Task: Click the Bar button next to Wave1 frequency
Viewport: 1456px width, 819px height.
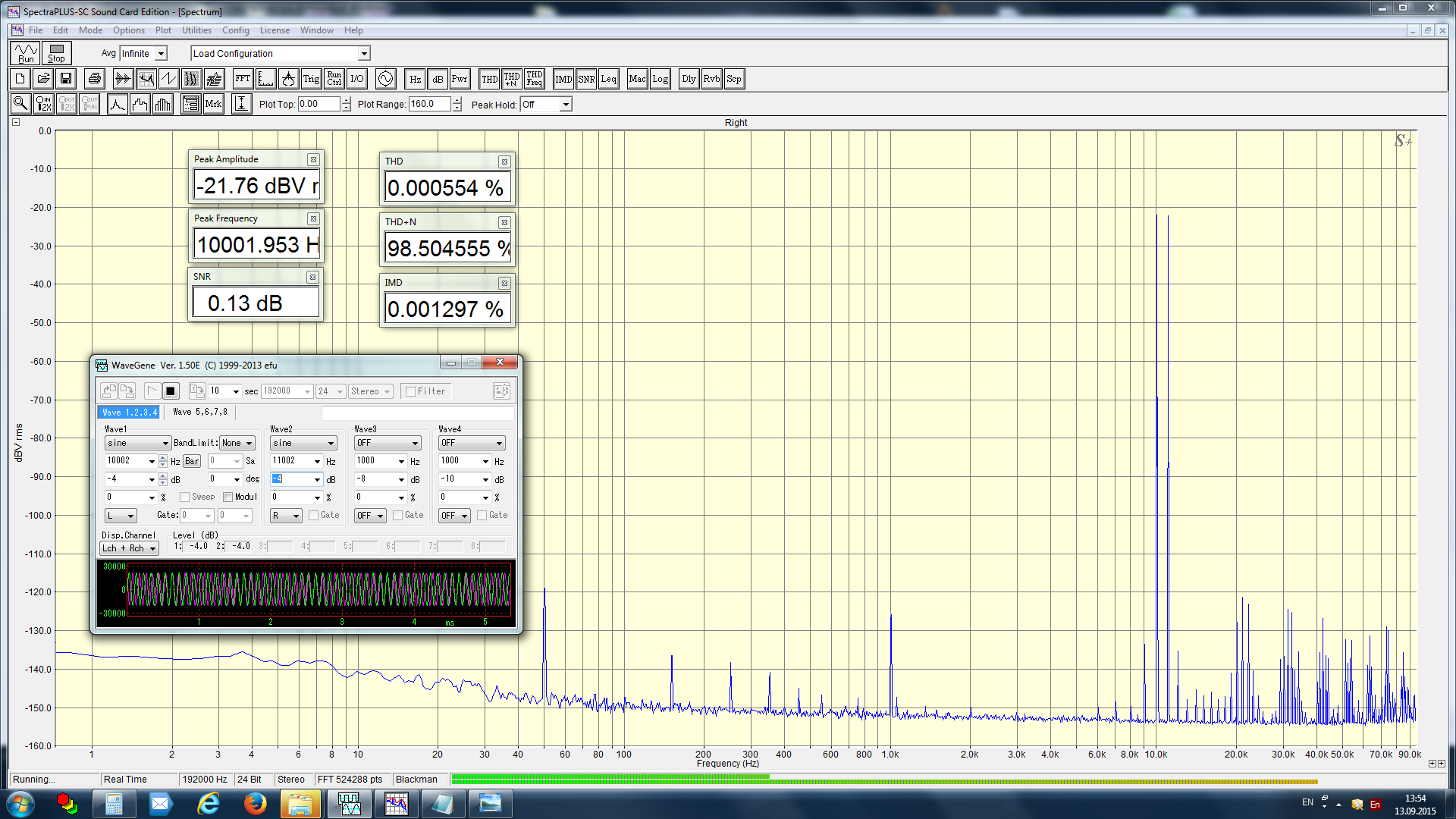Action: pos(192,461)
